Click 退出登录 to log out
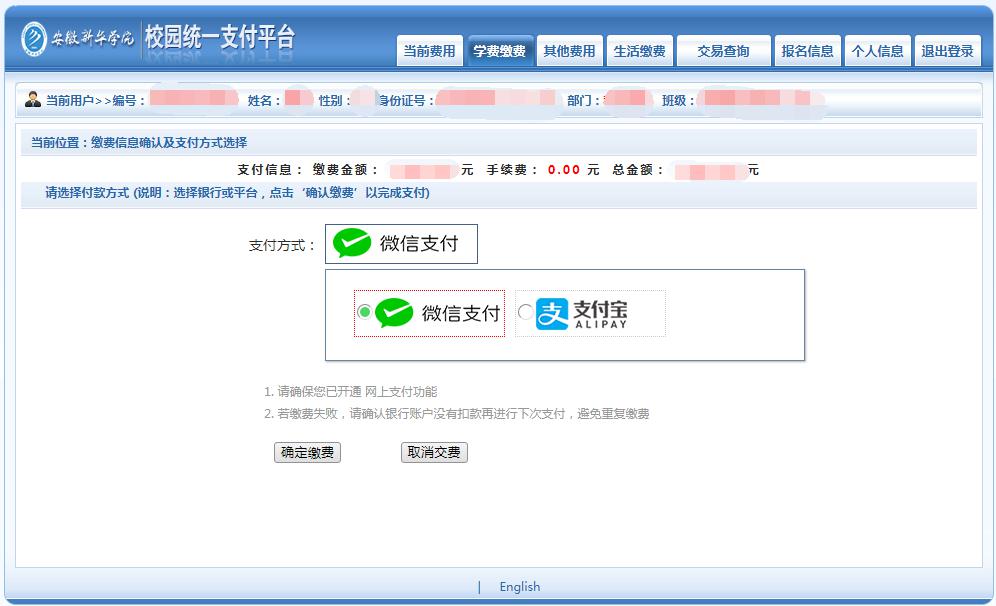 tap(947, 51)
